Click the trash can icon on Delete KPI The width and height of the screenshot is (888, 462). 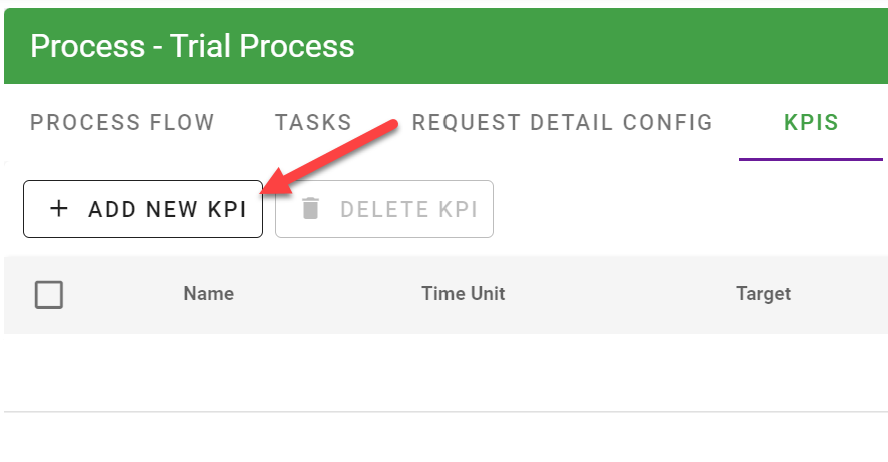[311, 209]
